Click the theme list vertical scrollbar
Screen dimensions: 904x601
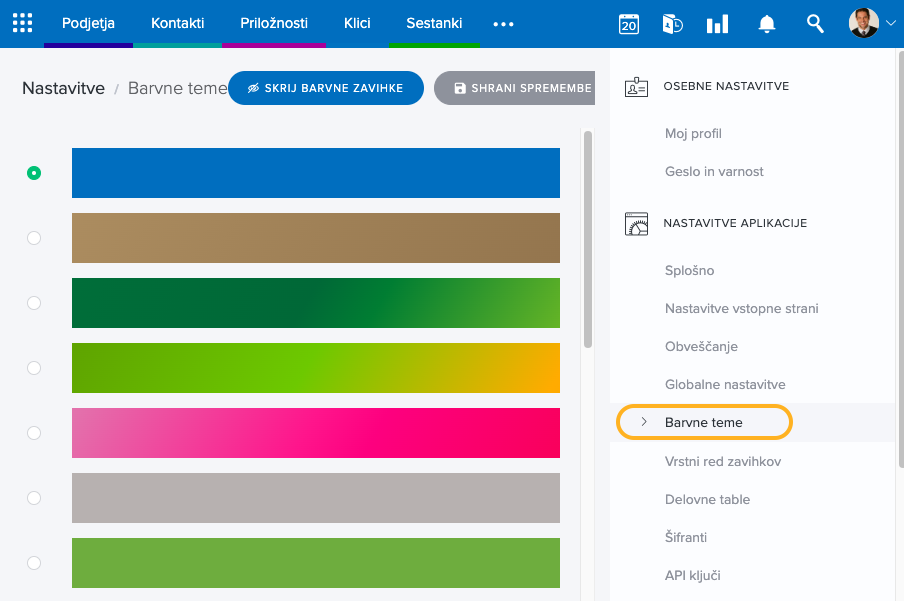click(587, 240)
